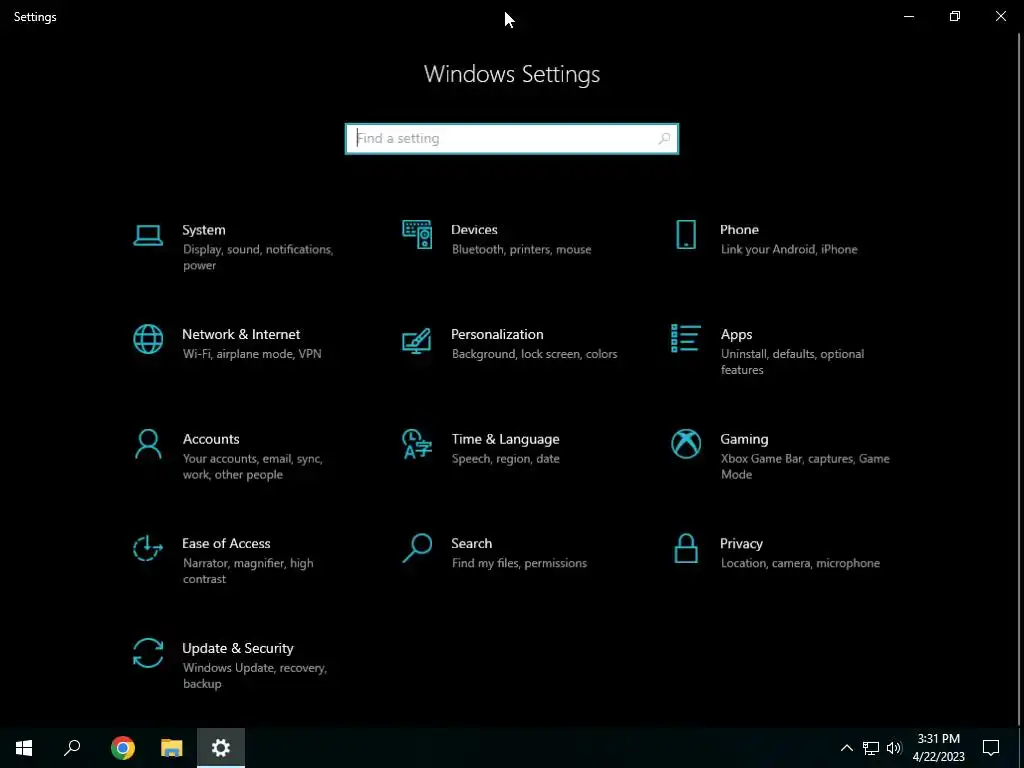Viewport: 1024px width, 768px height.
Task: Select the Accounts heading
Action: tap(211, 439)
